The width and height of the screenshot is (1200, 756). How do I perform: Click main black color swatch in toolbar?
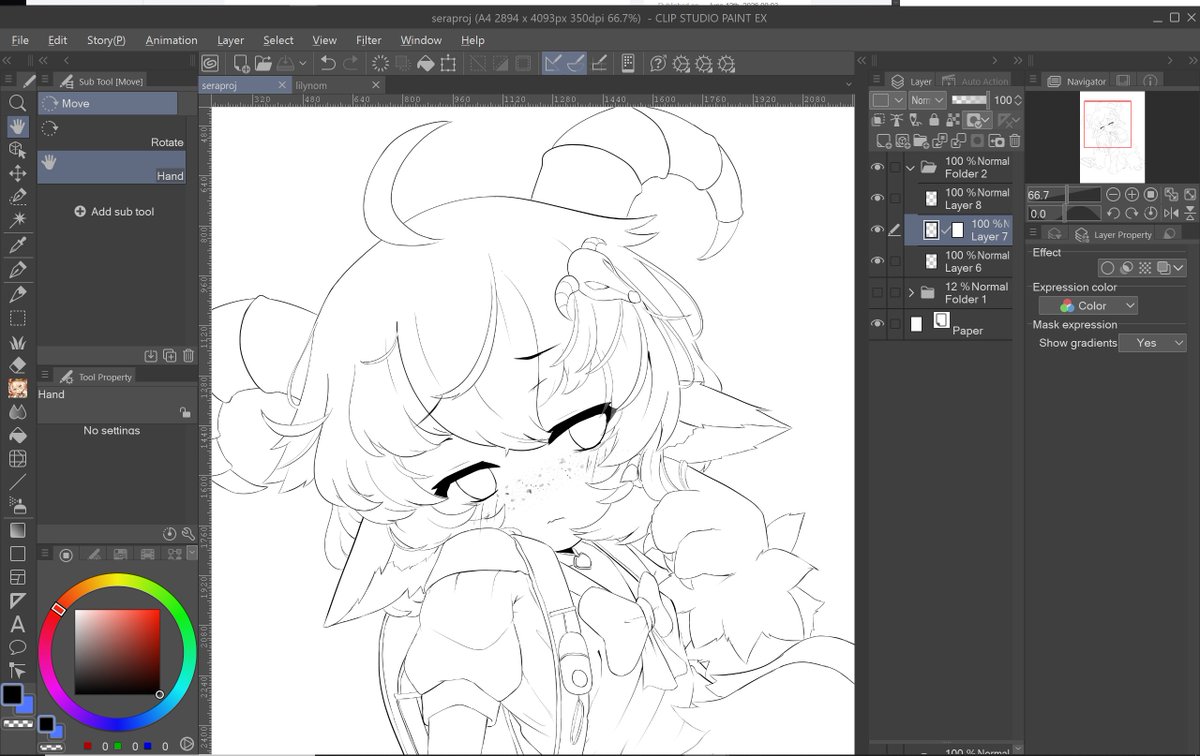(12, 695)
